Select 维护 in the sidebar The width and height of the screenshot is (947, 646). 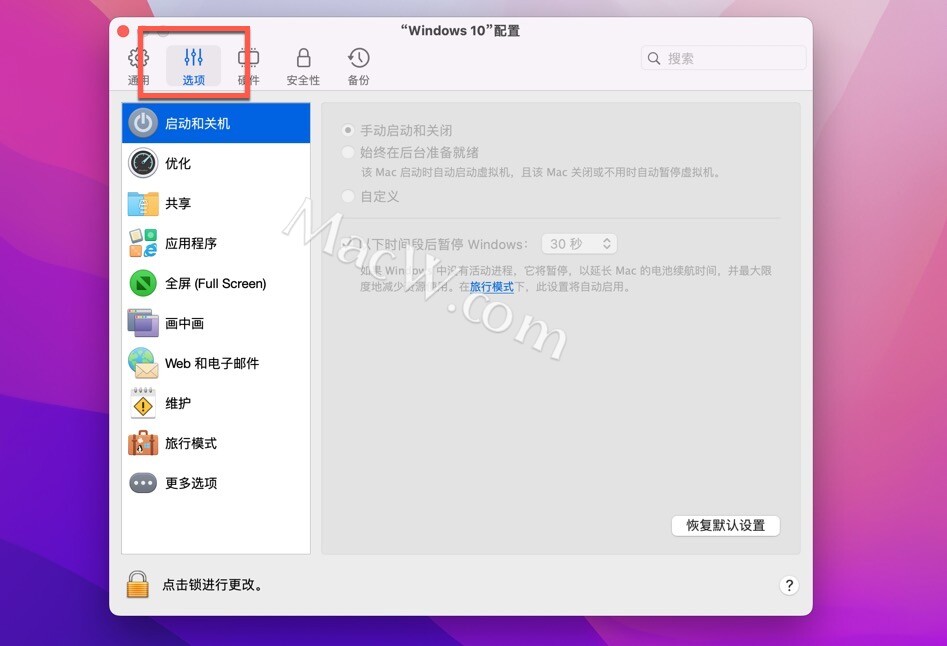point(216,403)
